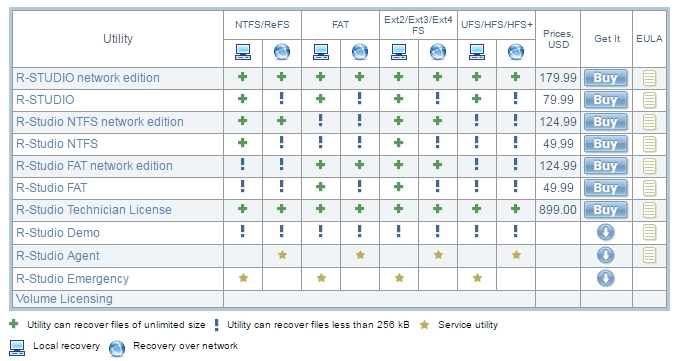Viewport: 678px width, 361px height.
Task: View the EULA icon for R-Studio Agent
Action: pos(649,255)
